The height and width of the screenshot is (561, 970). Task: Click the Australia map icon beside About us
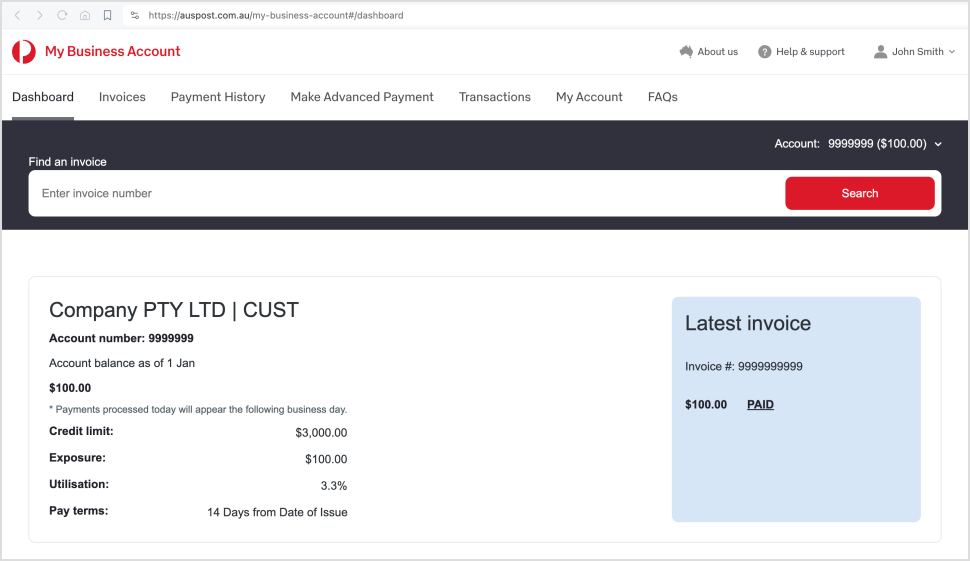686,51
